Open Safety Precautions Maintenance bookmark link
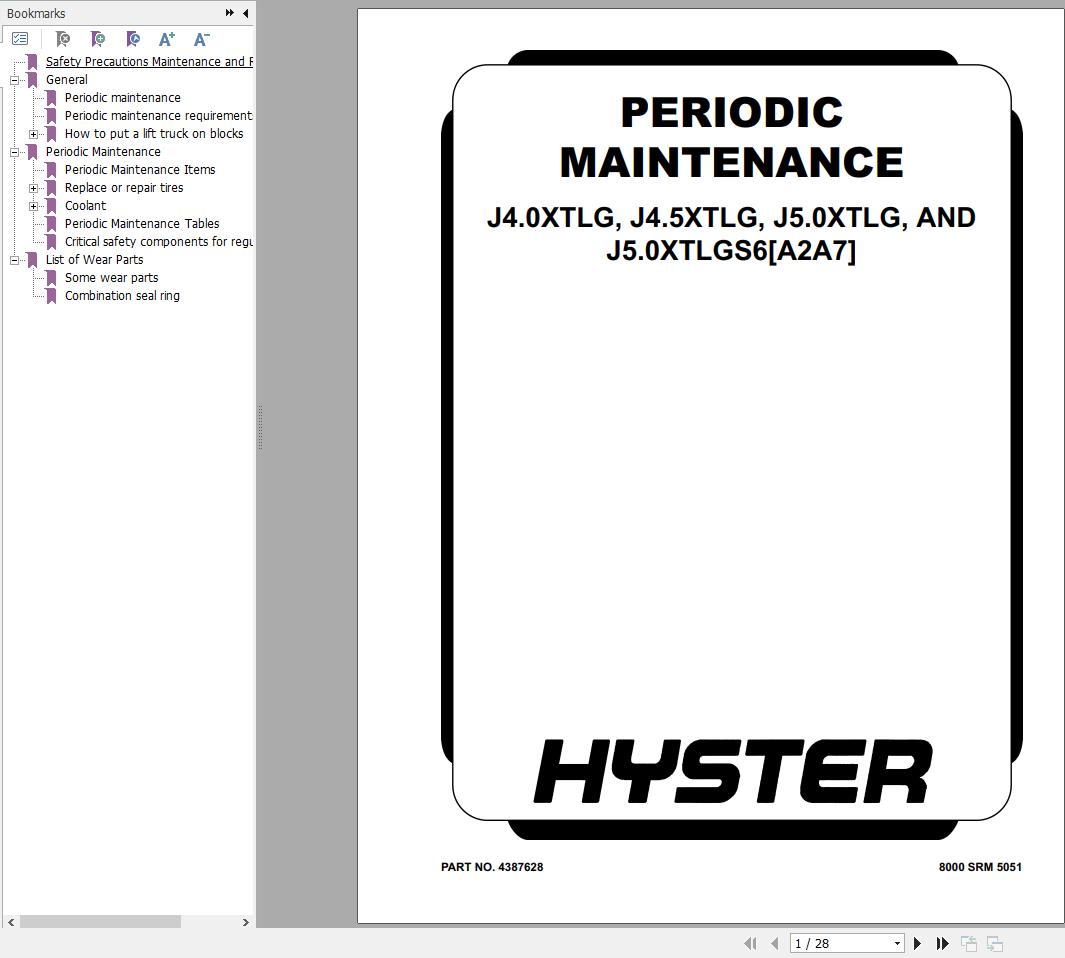 coord(148,62)
